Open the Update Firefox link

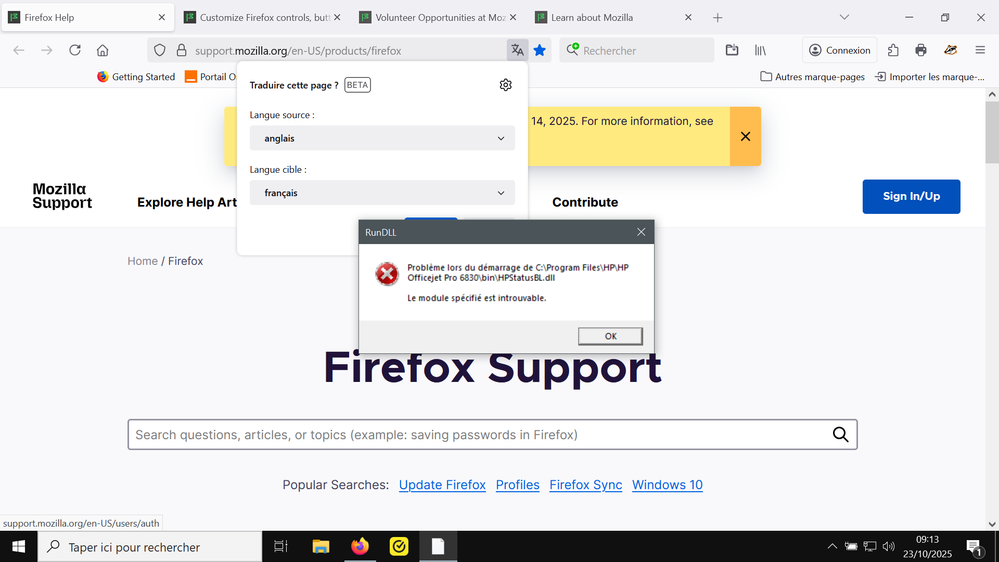[442, 485]
